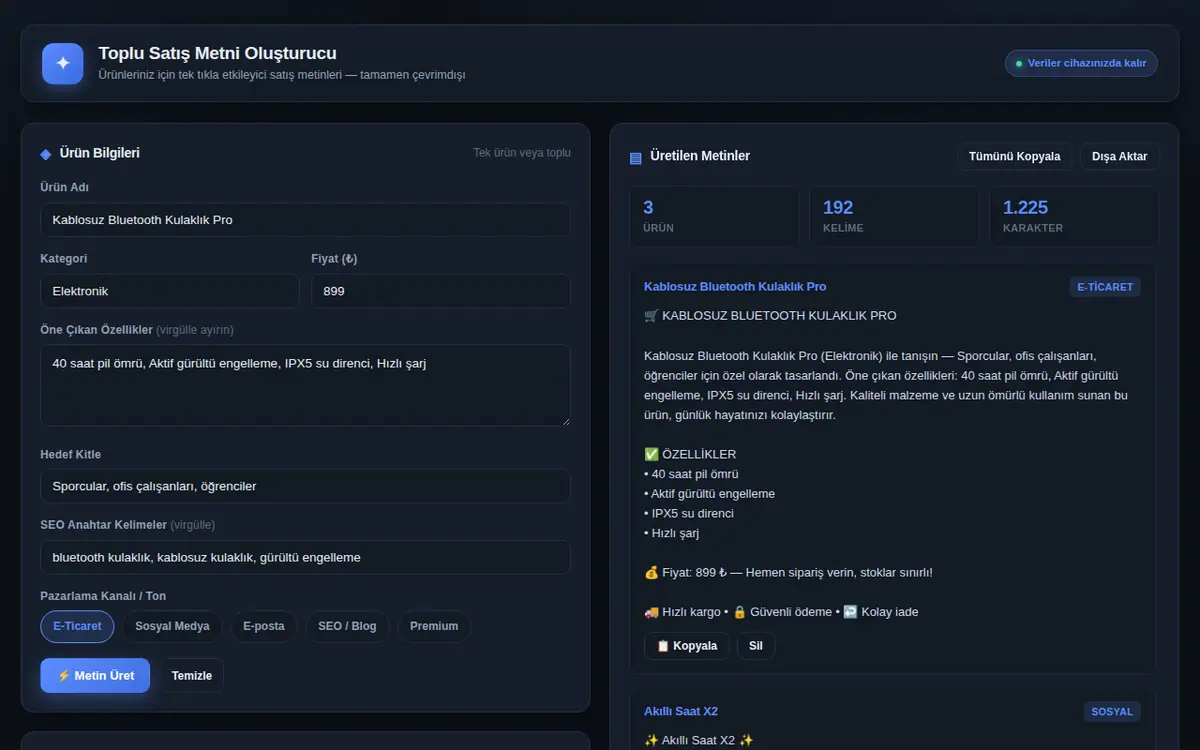This screenshot has width=1200, height=750.
Task: Select the E-Ticaret channel chip
Action: (x=78, y=626)
